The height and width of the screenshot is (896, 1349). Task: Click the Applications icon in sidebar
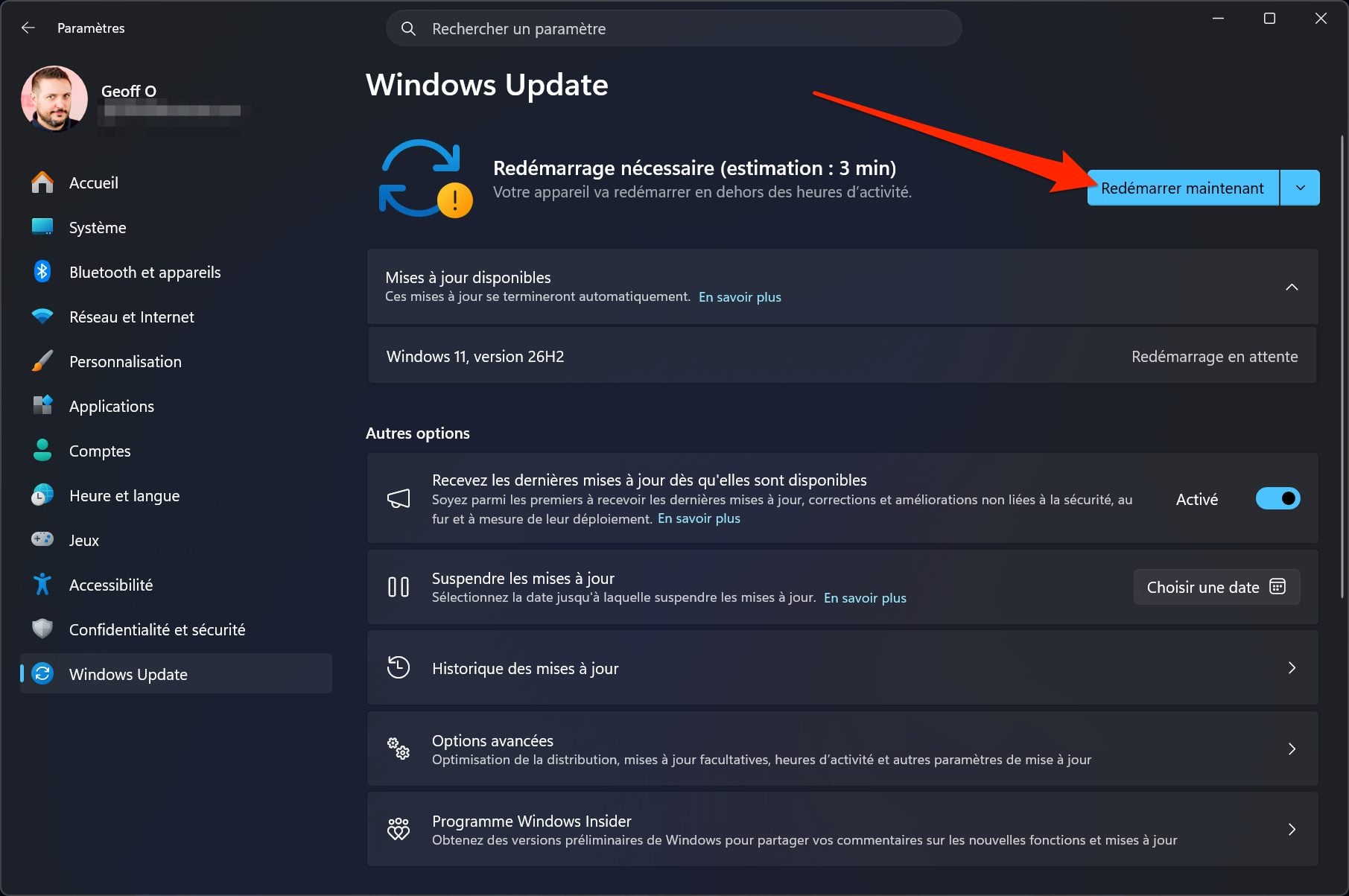point(42,406)
